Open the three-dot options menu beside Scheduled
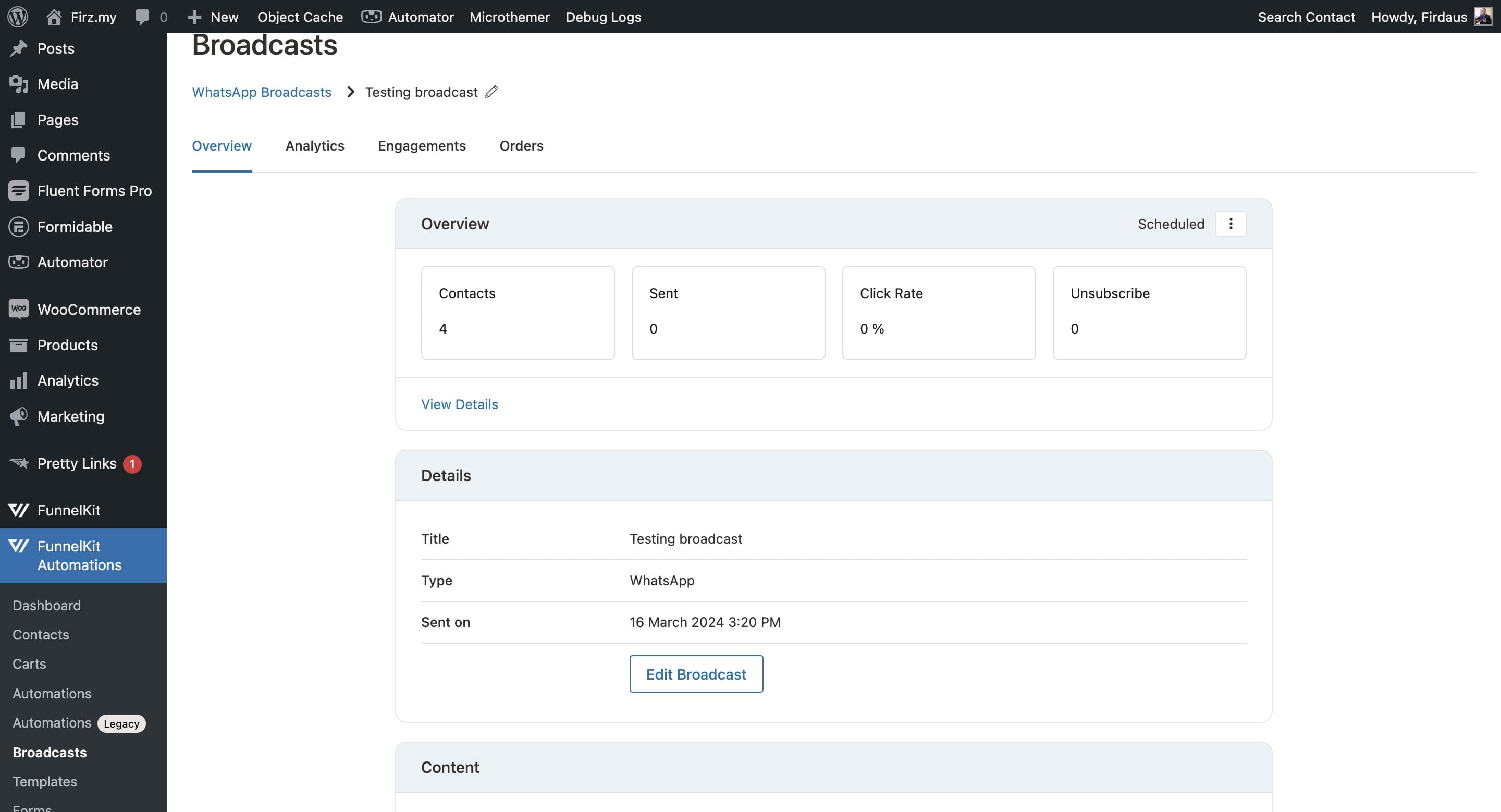The height and width of the screenshot is (812, 1501). point(1231,224)
